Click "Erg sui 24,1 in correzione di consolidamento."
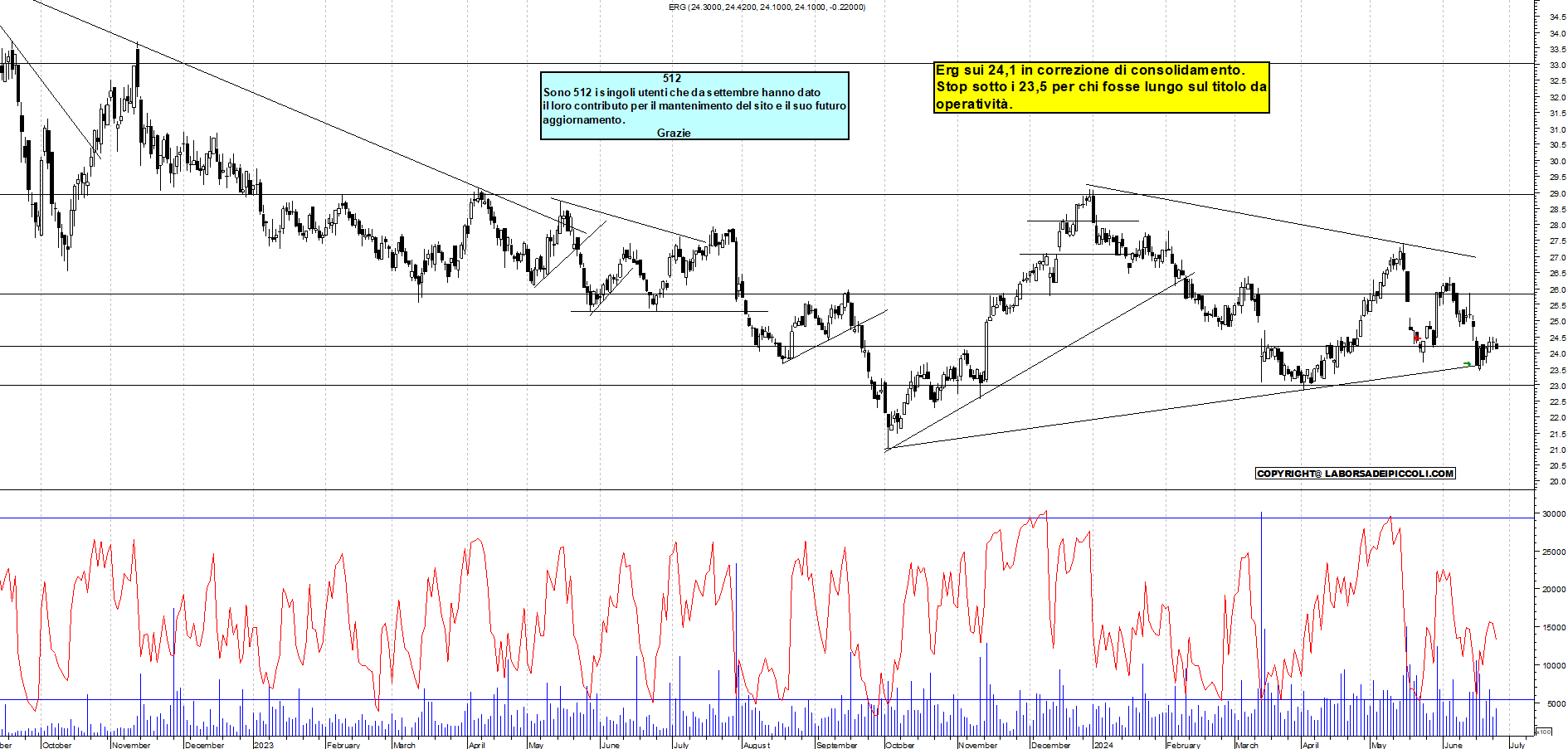Image resolution: width=1568 pixels, height=749 pixels. (x=1090, y=71)
